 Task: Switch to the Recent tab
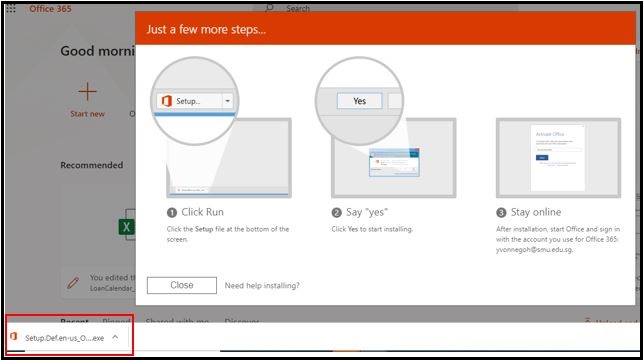click(74, 321)
